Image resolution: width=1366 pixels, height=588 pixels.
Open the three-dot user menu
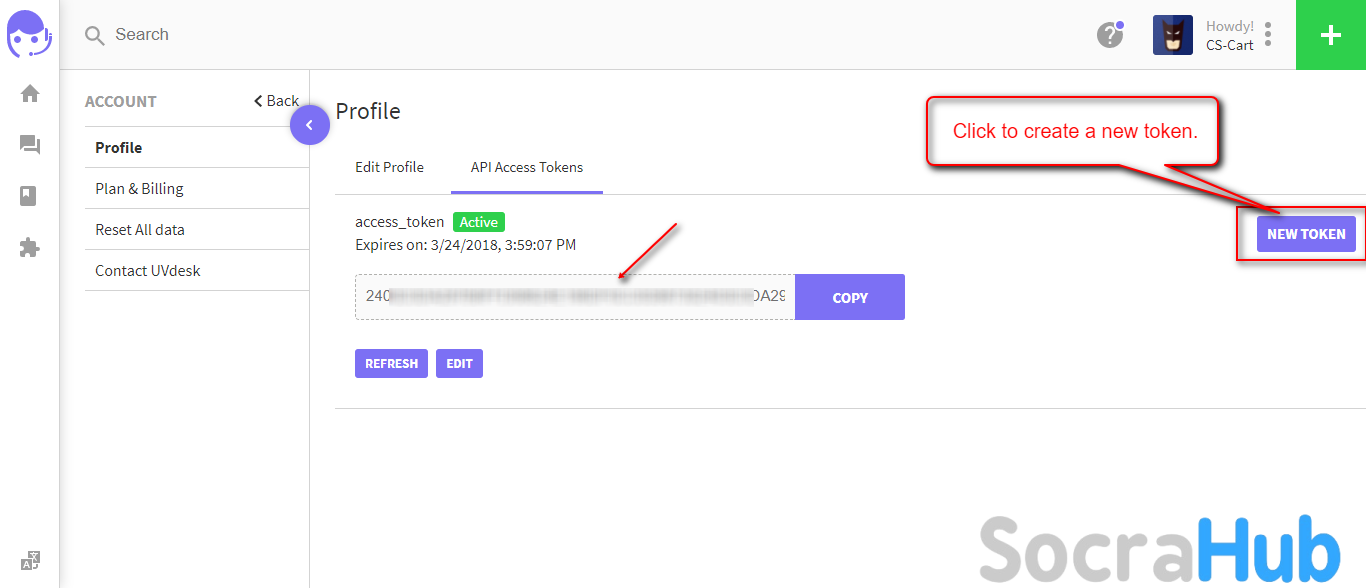[x=1268, y=35]
